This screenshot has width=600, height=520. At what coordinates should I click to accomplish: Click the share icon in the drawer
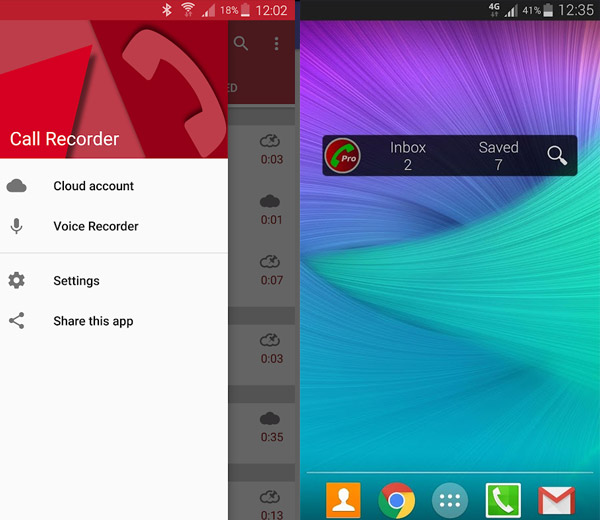tap(16, 321)
